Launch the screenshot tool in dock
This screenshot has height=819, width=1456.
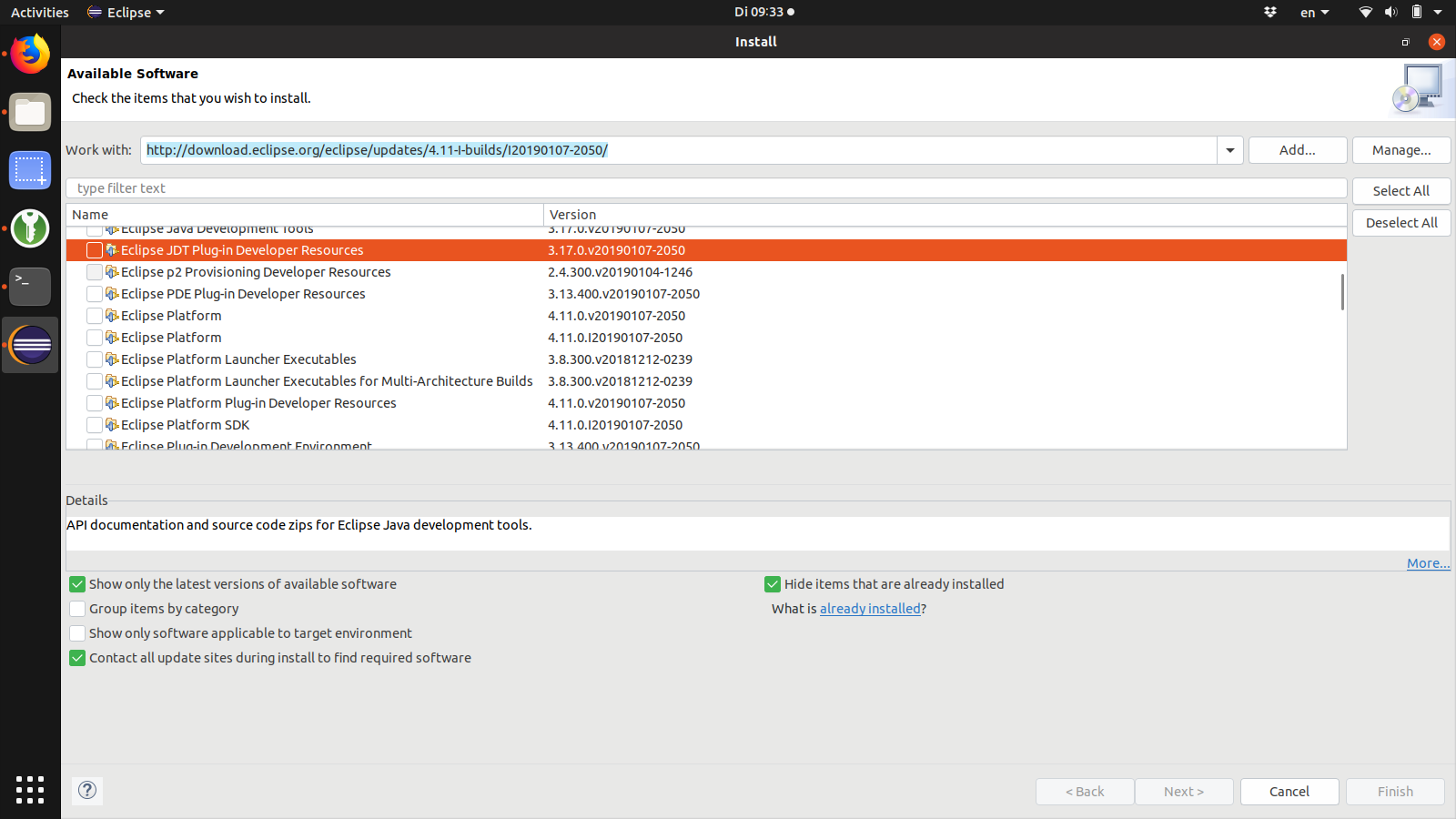30,170
